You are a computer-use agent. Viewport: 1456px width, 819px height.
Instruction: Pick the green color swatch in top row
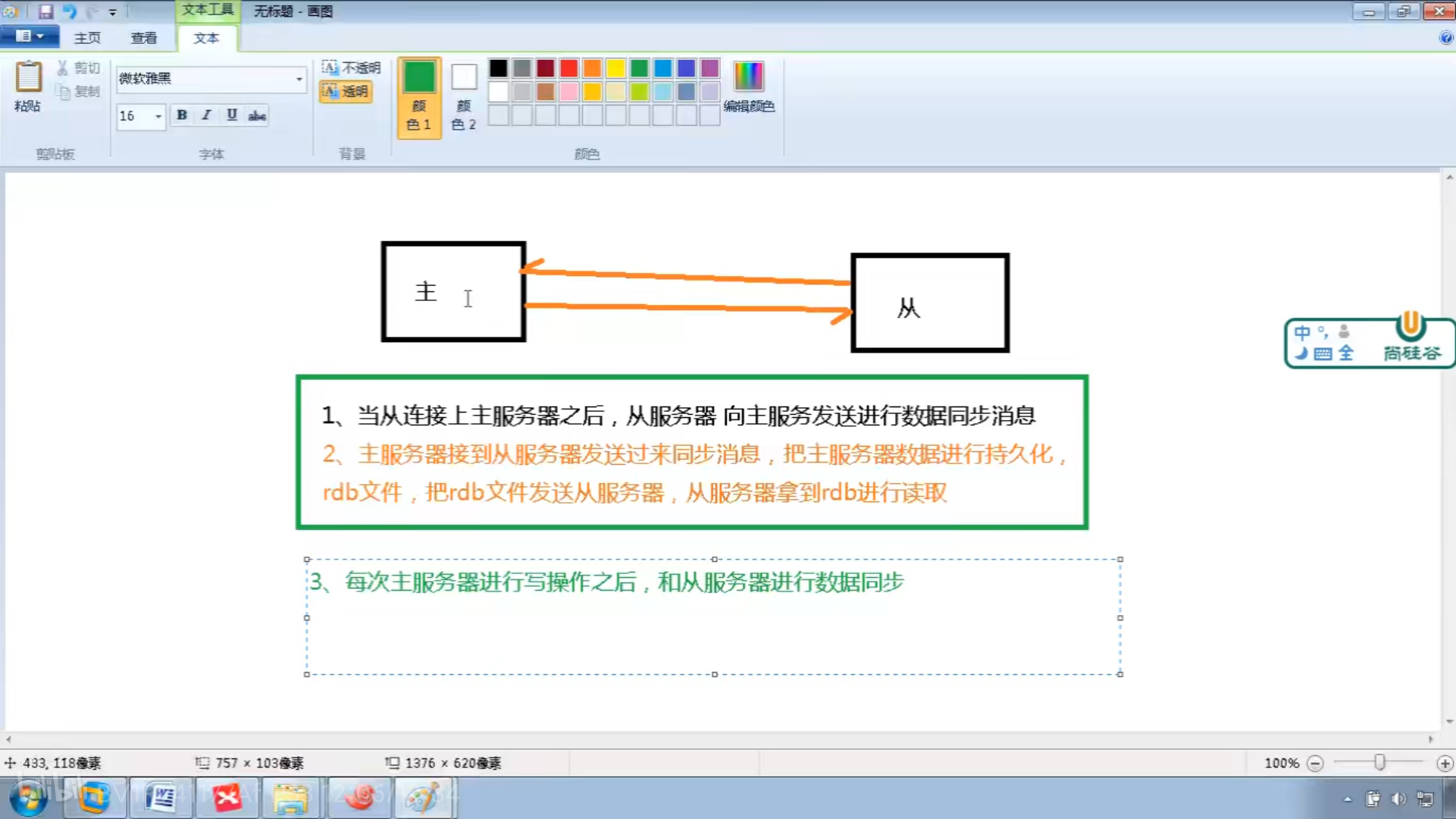click(x=639, y=68)
